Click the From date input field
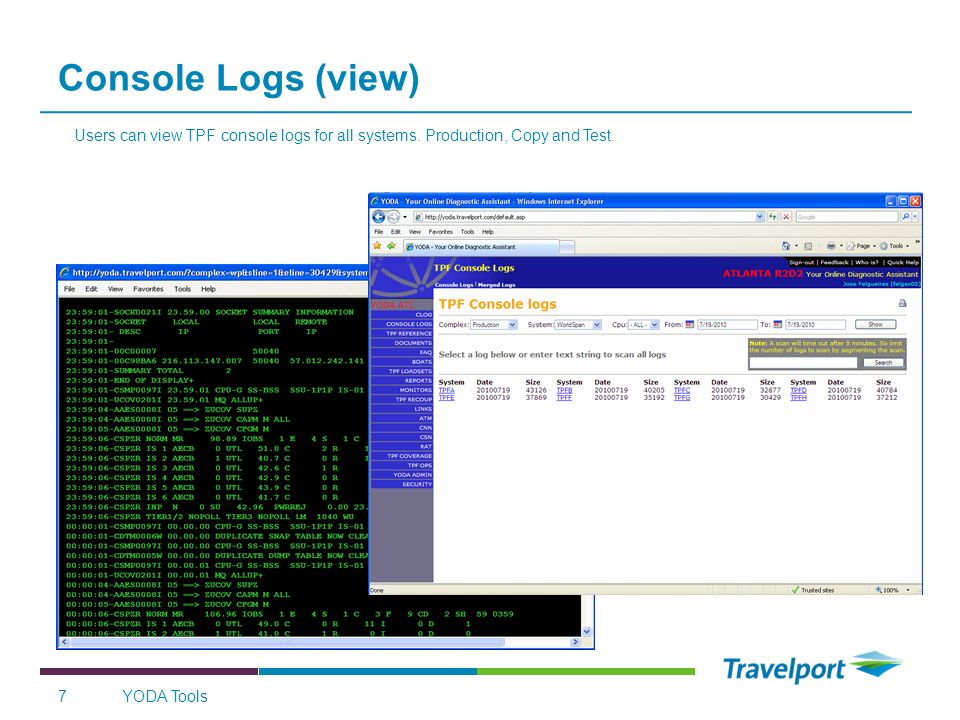 (727, 324)
